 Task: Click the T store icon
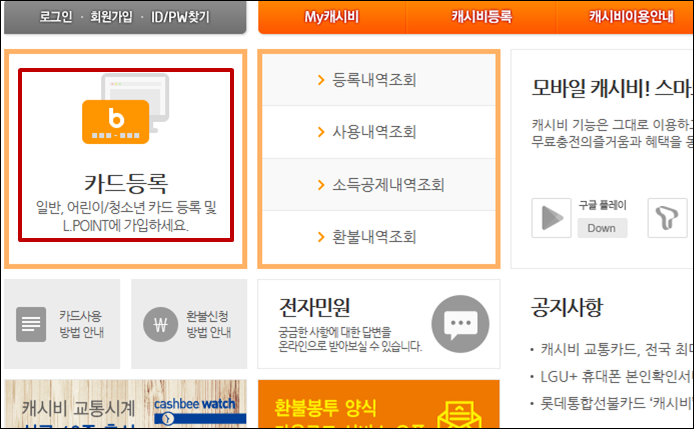tap(667, 218)
